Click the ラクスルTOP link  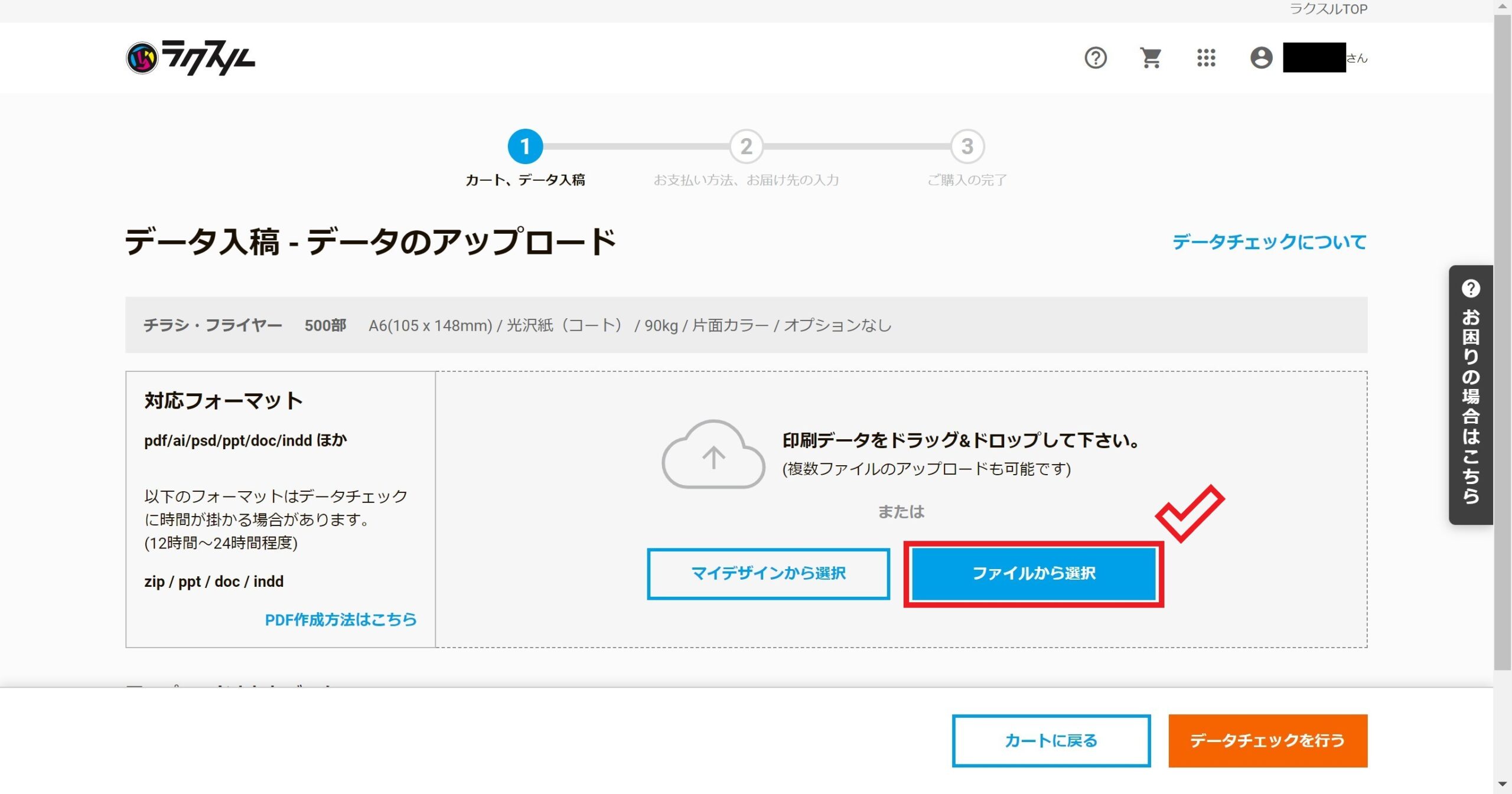[x=1328, y=9]
